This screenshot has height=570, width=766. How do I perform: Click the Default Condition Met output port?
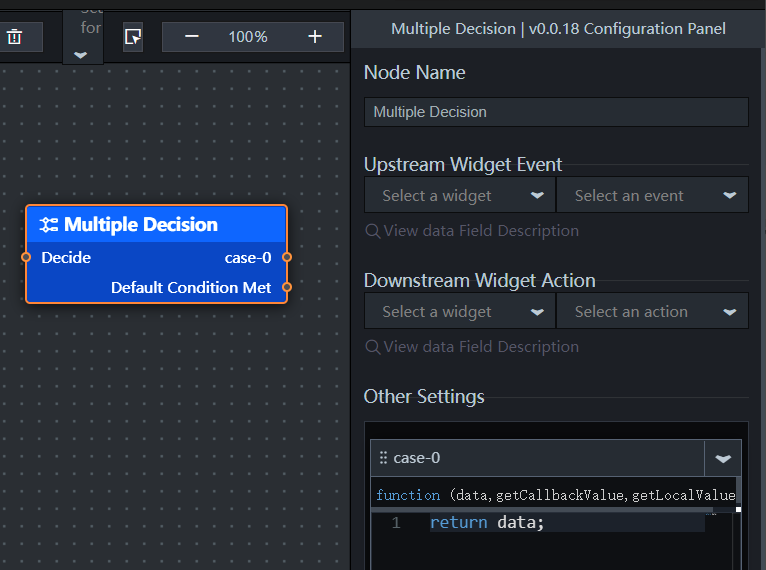tap(287, 287)
